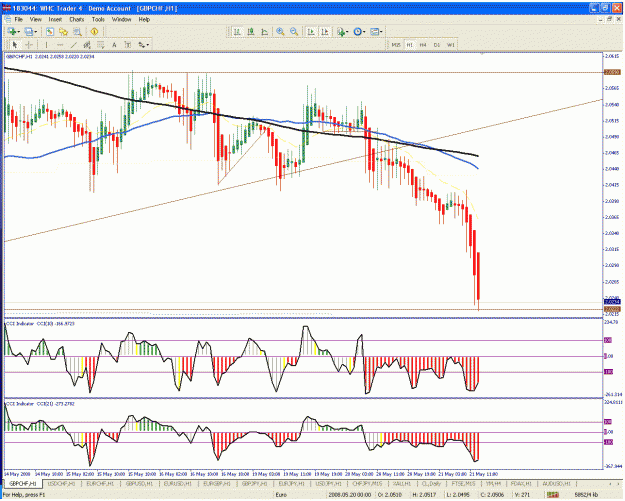Select the Text tool
This screenshot has height=501, width=625.
pos(114,45)
